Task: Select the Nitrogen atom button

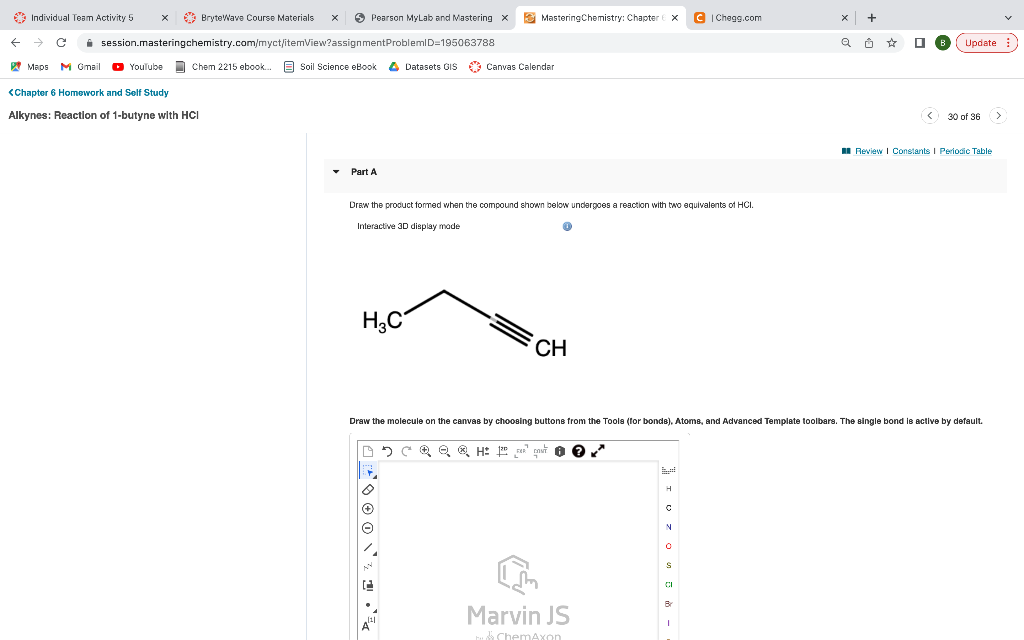Action: click(668, 527)
